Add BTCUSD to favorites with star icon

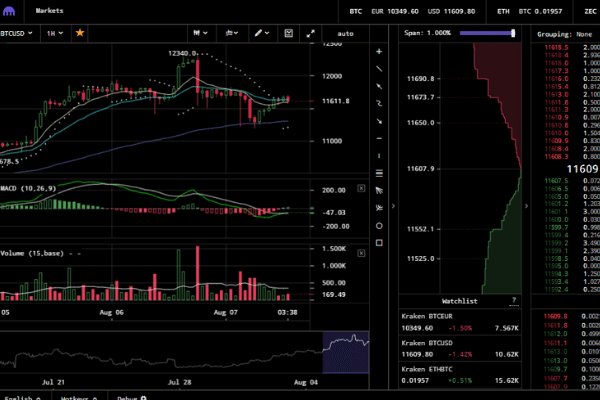tap(80, 33)
